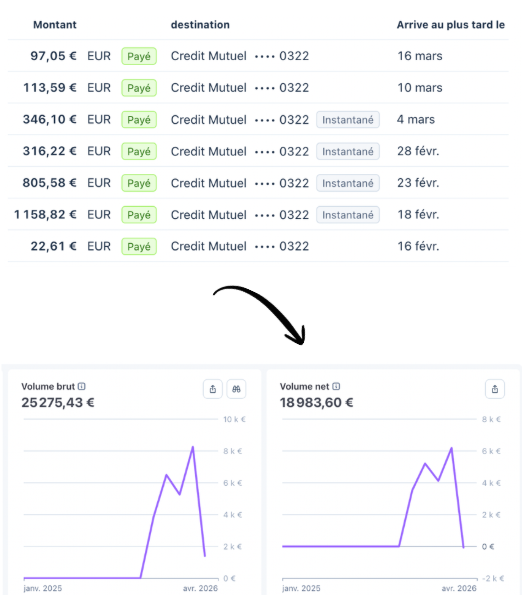Click the peak of the Volume net chart line
Image resolution: width=522 pixels, height=595 pixels.
click(x=451, y=449)
